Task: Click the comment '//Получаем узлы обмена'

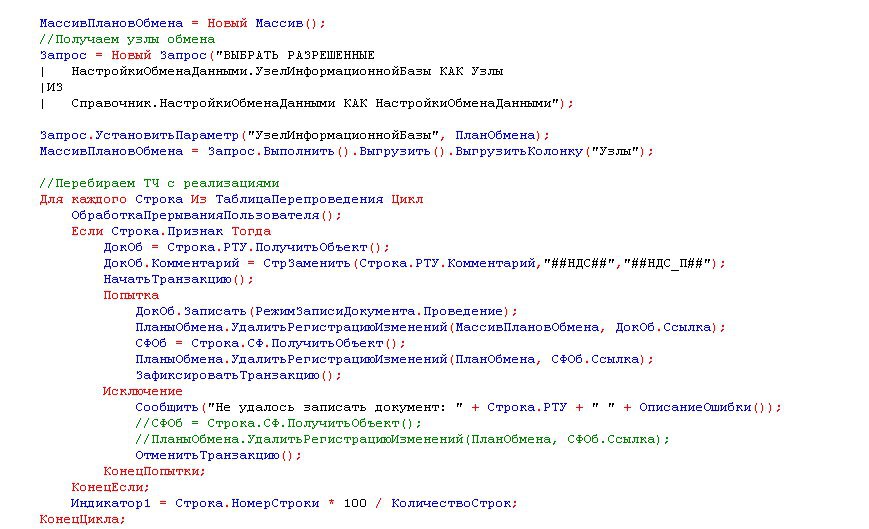Action: coord(127,39)
